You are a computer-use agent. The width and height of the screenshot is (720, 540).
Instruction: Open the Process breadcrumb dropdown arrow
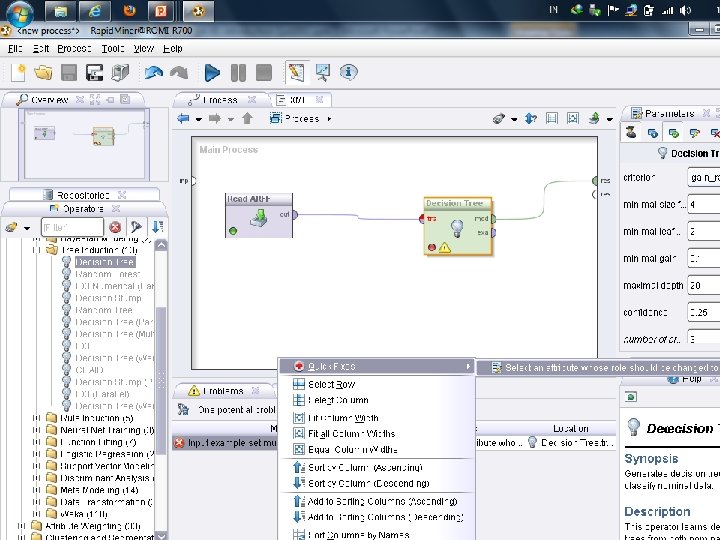329,119
